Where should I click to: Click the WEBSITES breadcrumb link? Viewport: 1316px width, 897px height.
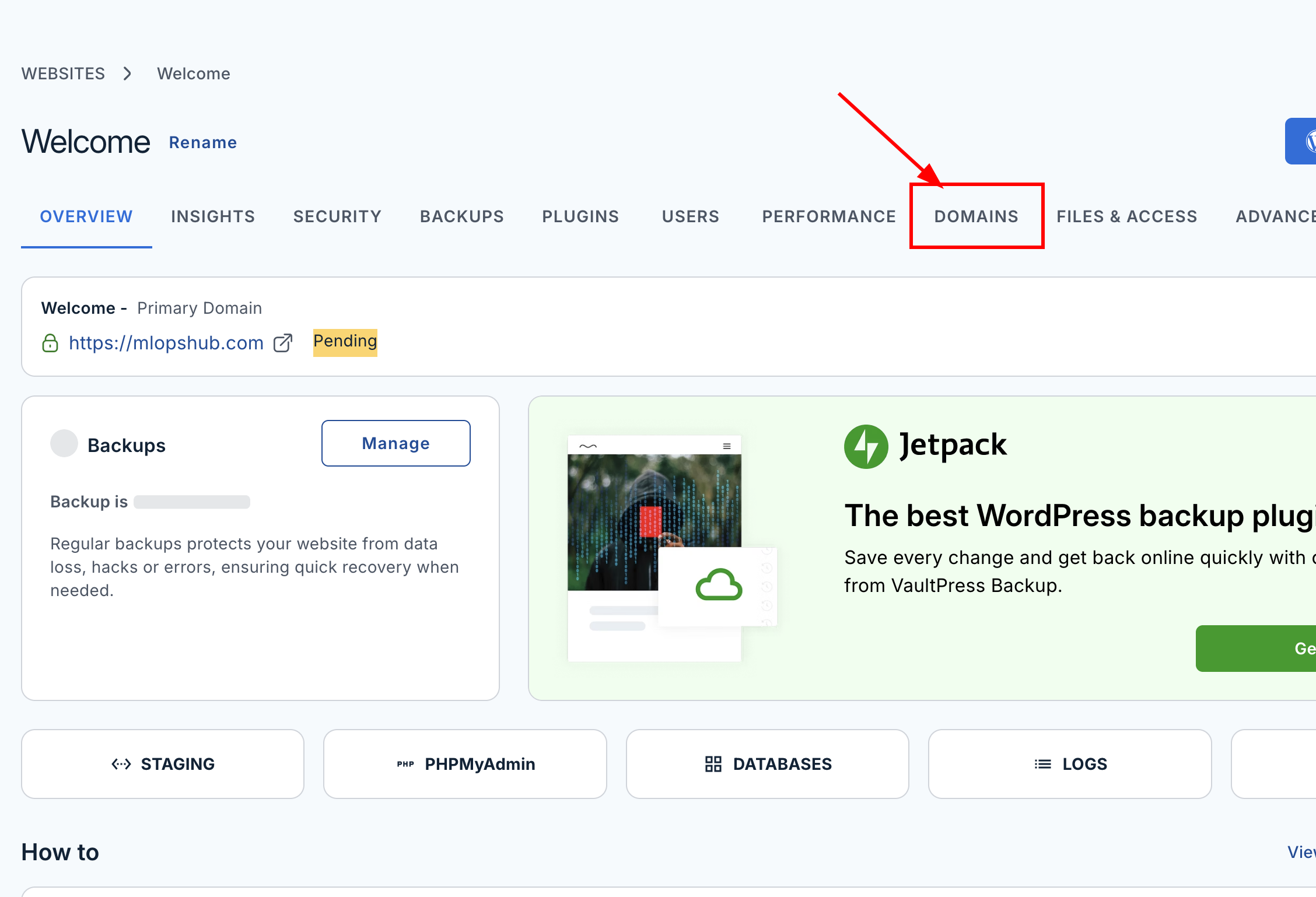tap(63, 73)
